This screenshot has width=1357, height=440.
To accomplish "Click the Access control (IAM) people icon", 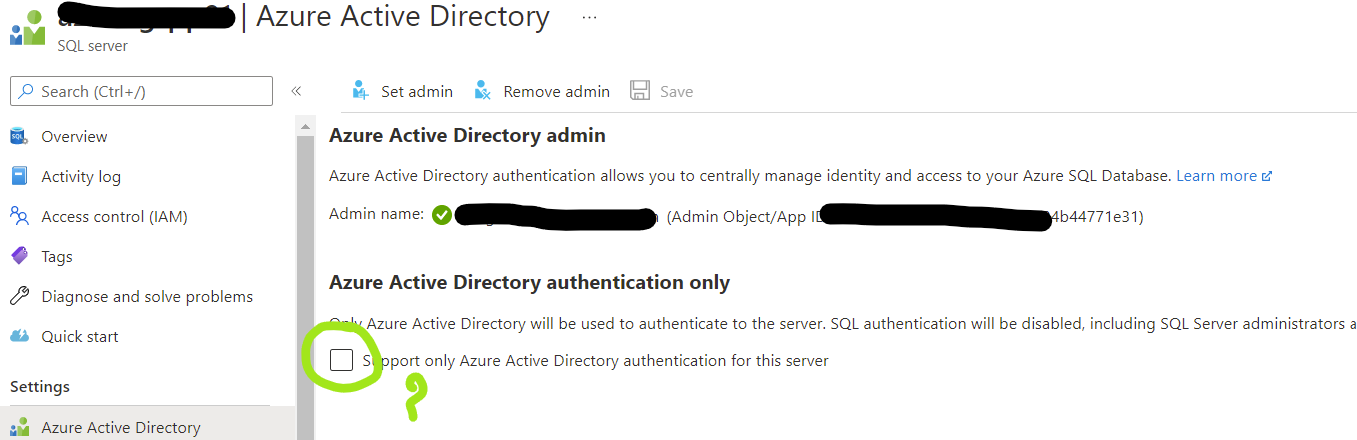I will (x=19, y=216).
